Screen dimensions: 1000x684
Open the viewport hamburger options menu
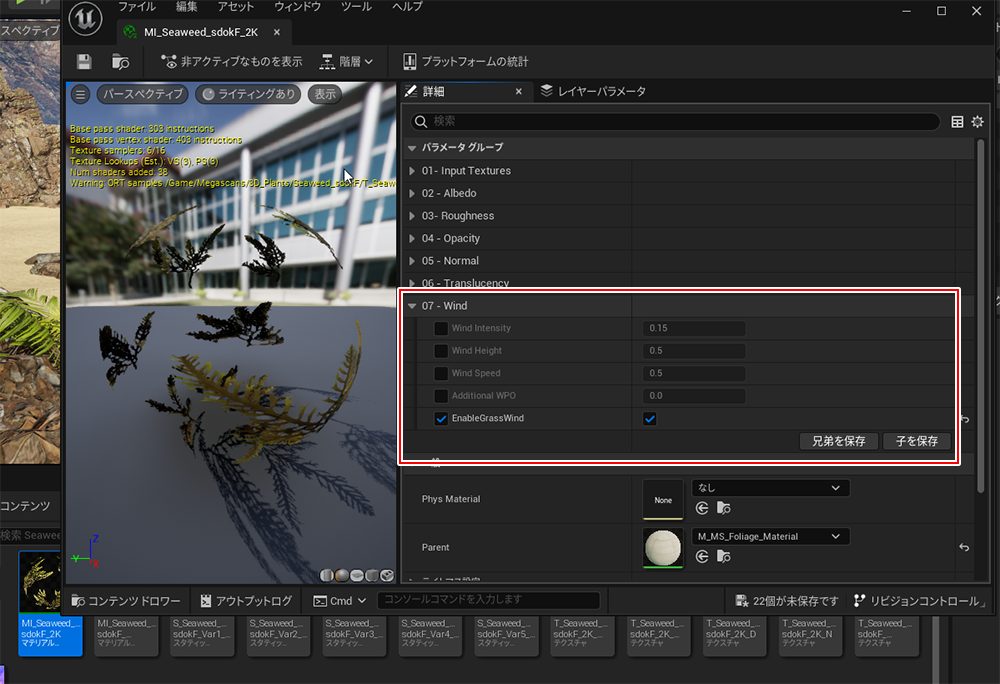(x=81, y=94)
